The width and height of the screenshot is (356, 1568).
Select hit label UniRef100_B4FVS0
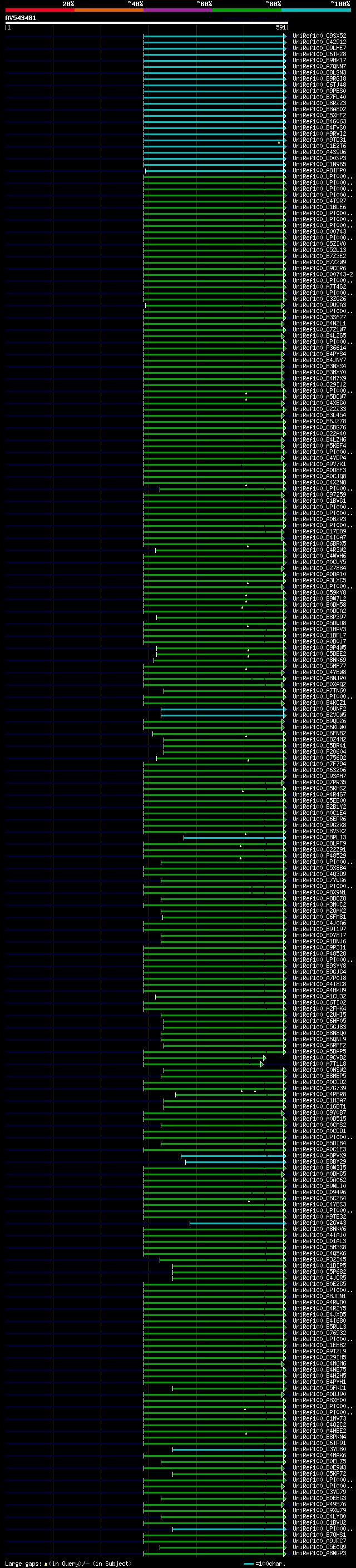click(319, 127)
